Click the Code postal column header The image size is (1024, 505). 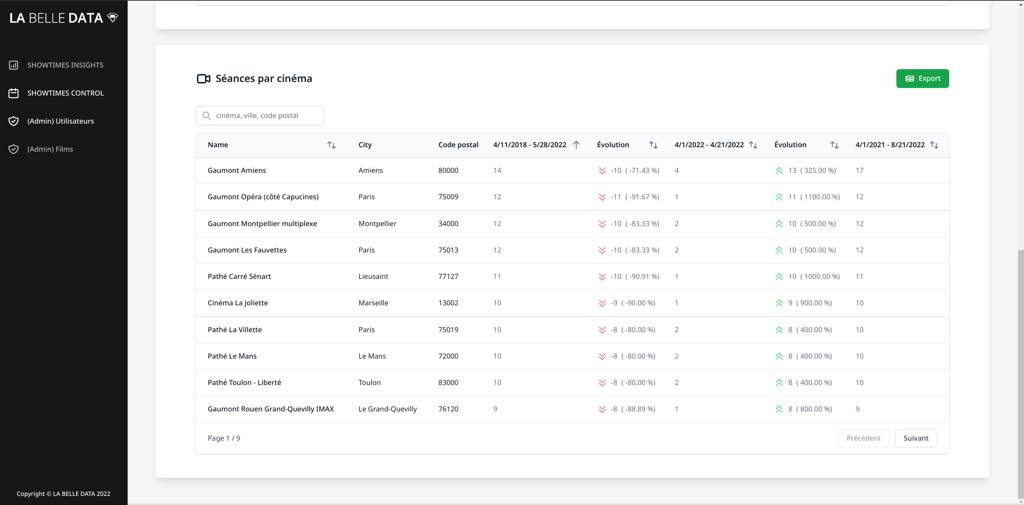pos(458,145)
